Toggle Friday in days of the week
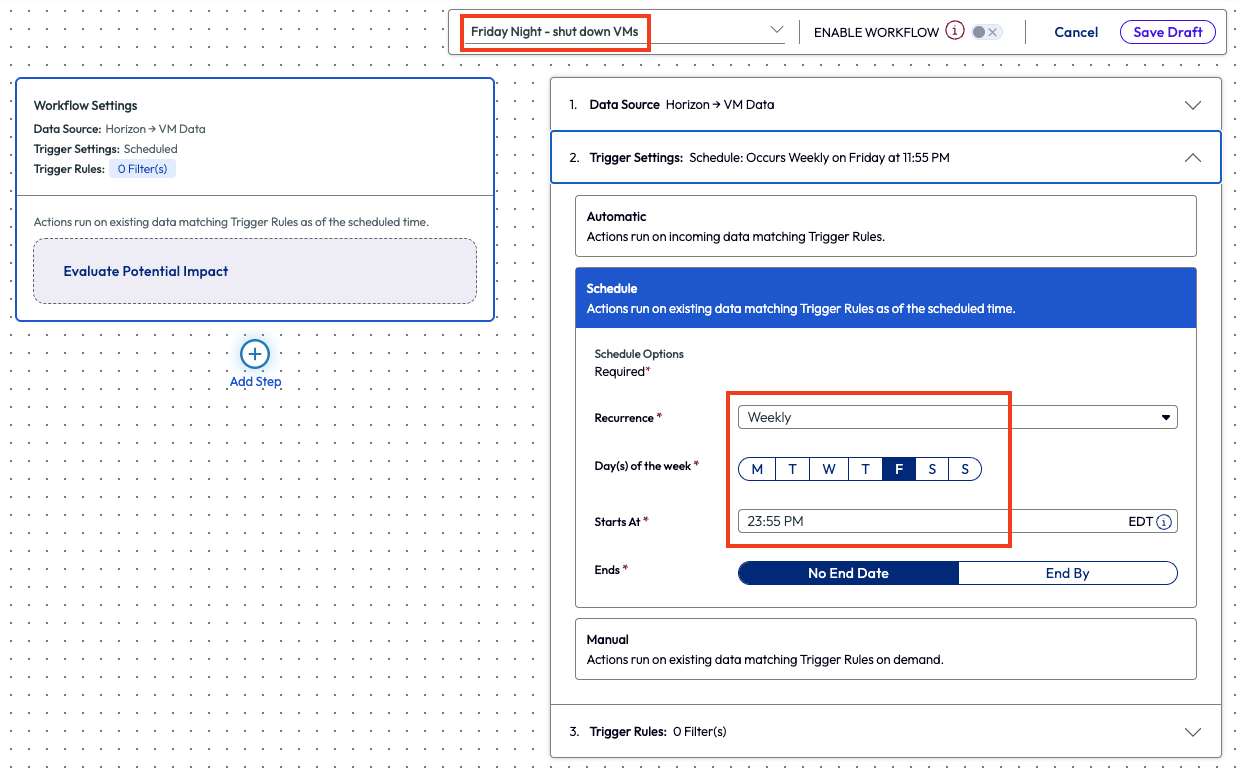Viewport: 1242px width, 774px height. [899, 469]
